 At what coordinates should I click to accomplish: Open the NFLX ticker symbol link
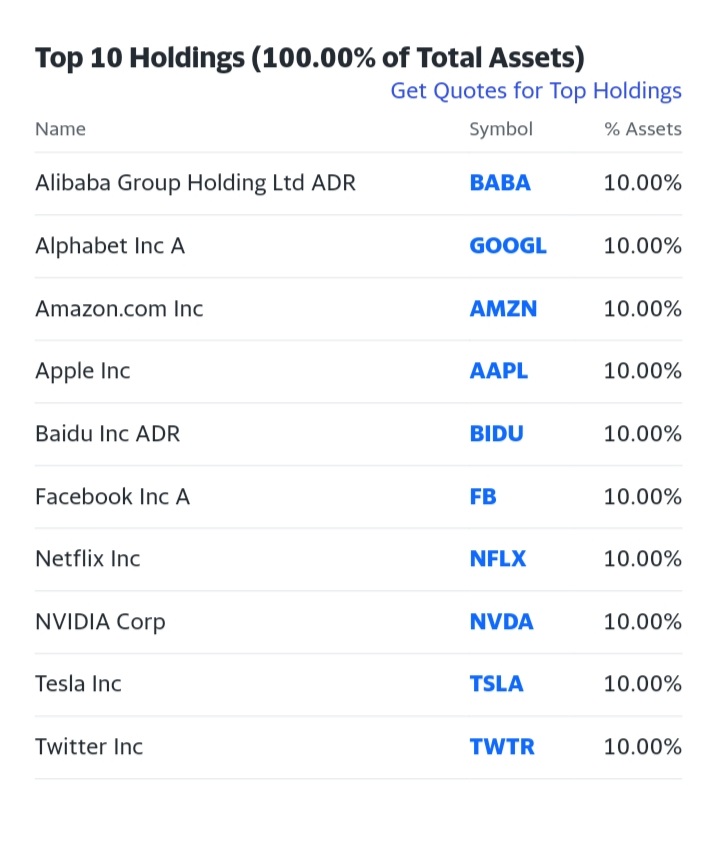click(x=498, y=559)
